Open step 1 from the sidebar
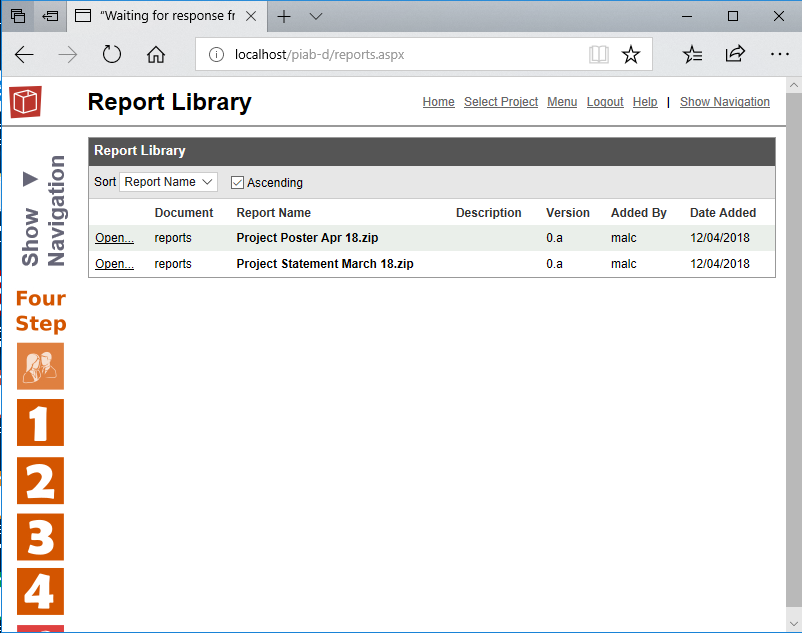802x633 pixels. tap(40, 422)
